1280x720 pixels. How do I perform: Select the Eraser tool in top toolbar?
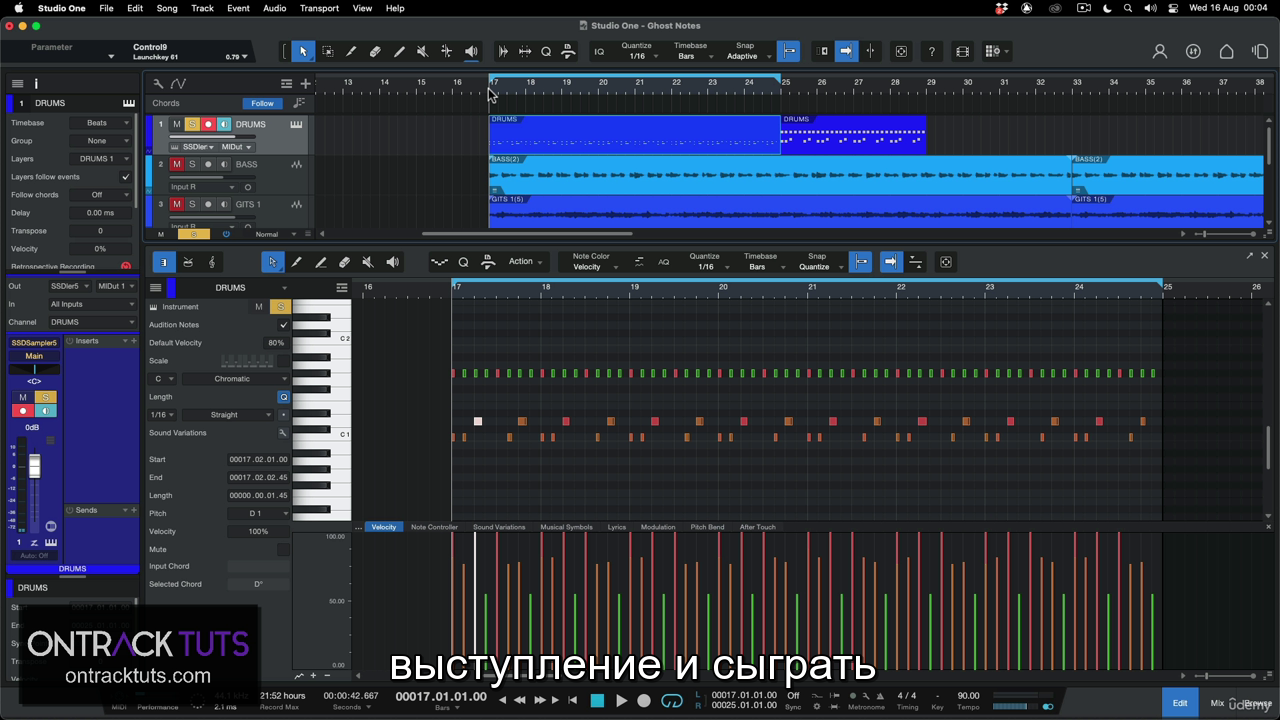click(375, 52)
